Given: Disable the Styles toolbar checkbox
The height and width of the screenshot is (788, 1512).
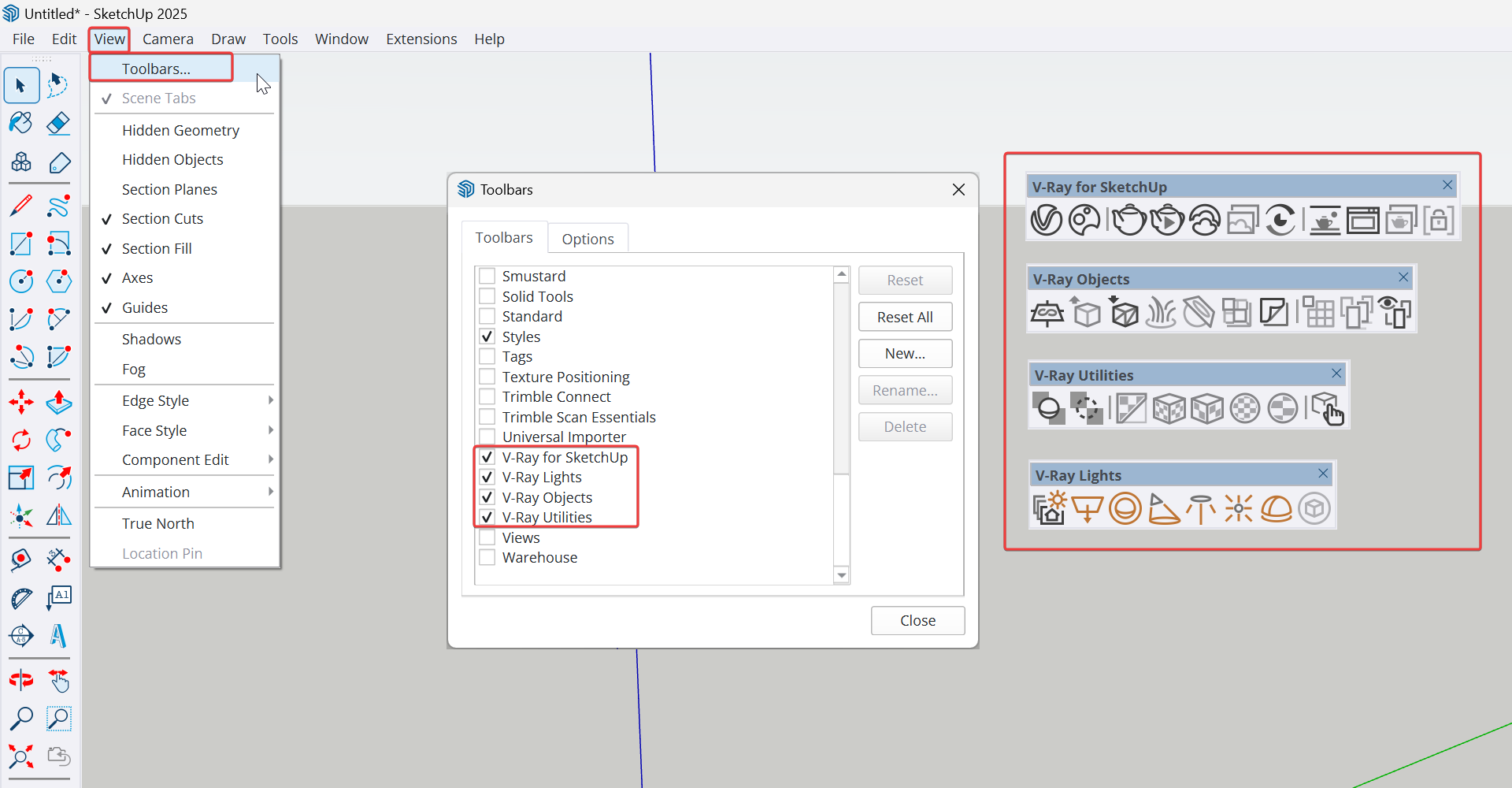Looking at the screenshot, I should pos(487,336).
